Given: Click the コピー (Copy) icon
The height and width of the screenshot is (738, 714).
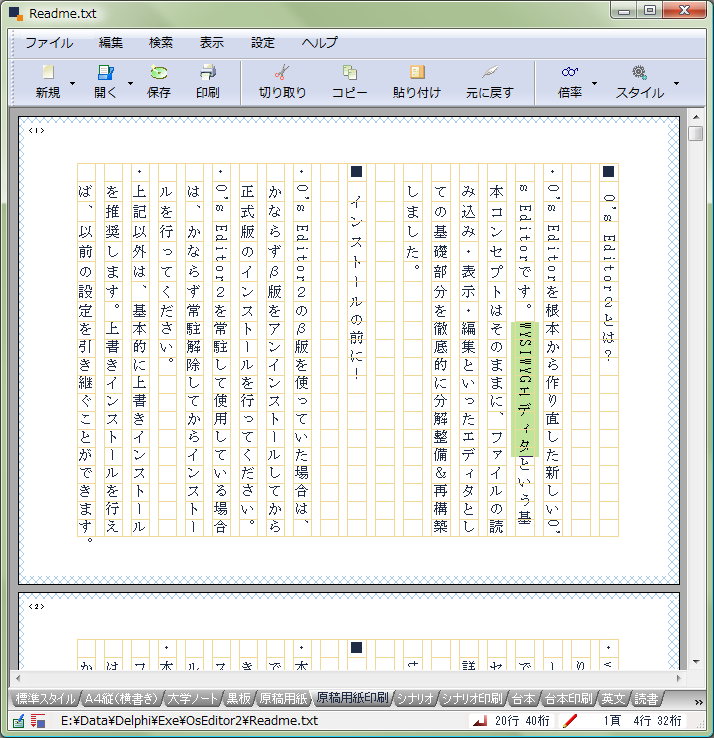Looking at the screenshot, I should pos(349,72).
